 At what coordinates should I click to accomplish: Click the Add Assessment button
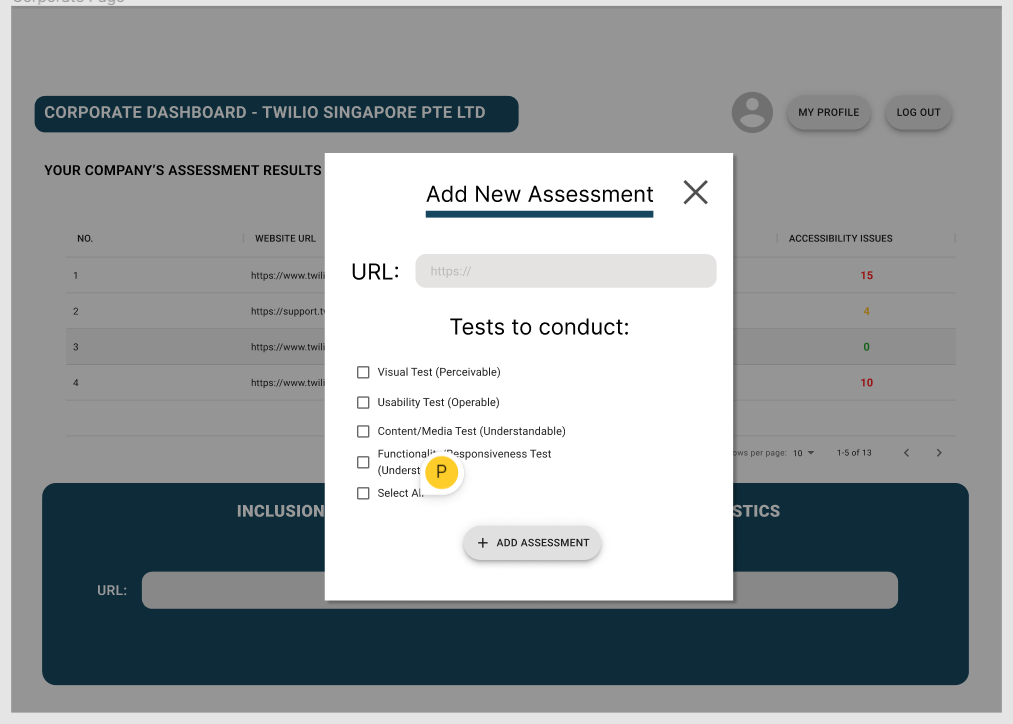[x=532, y=543]
